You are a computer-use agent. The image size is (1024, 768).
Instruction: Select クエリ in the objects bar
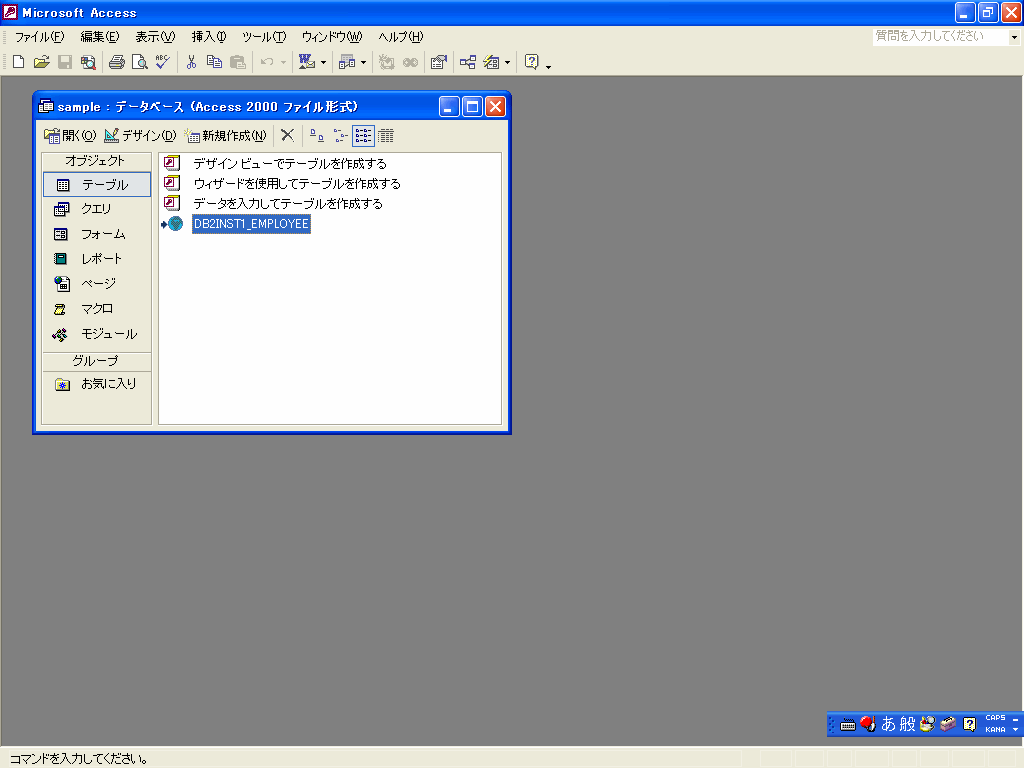click(97, 209)
